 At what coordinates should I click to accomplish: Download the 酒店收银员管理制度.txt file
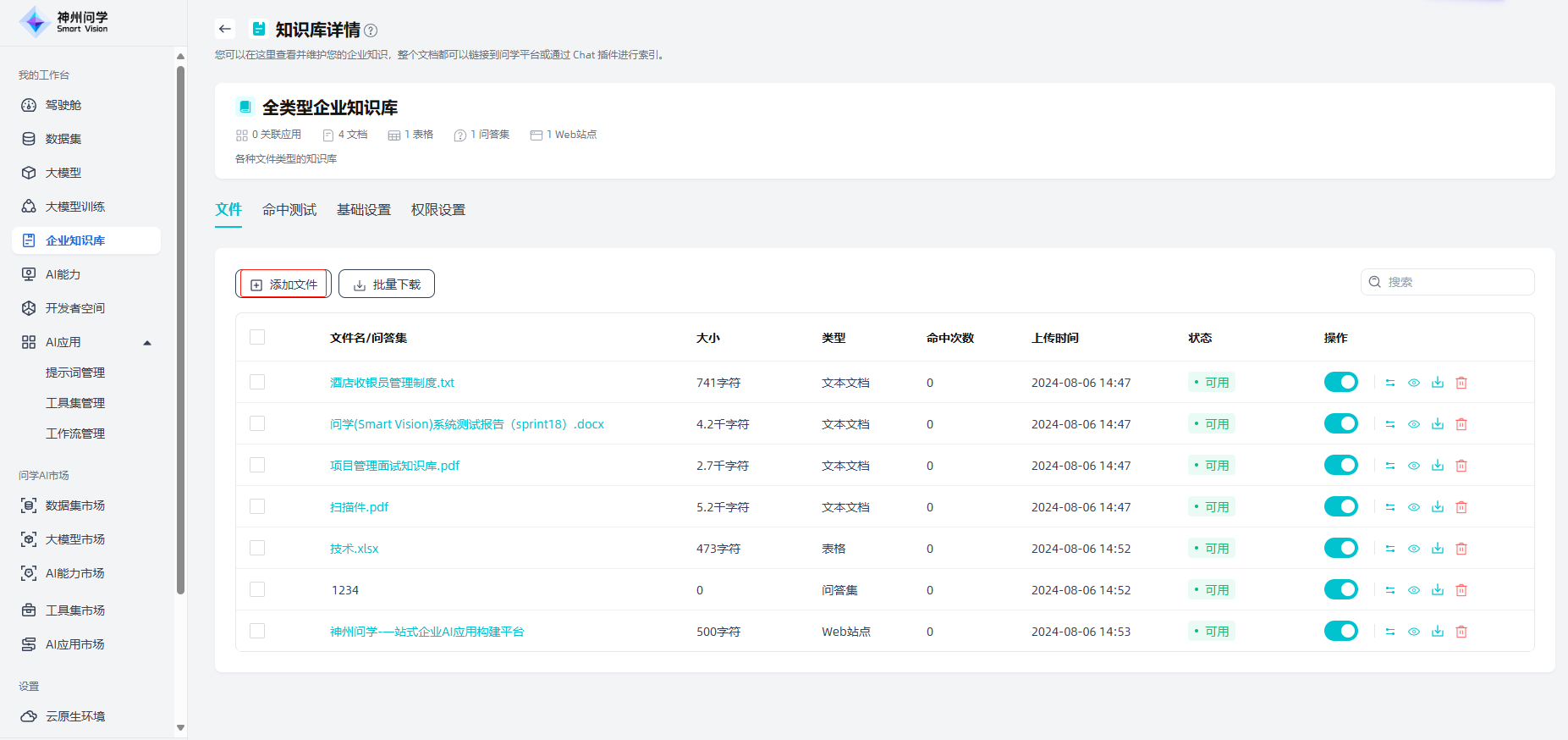coord(1438,383)
